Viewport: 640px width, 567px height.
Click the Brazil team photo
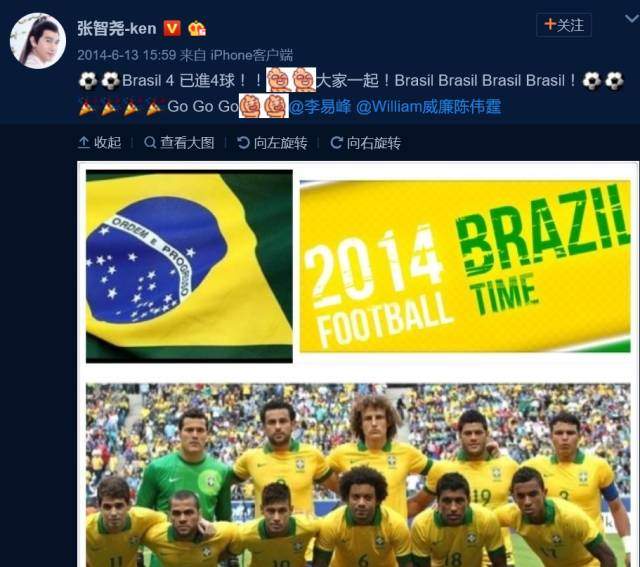[x=358, y=475]
